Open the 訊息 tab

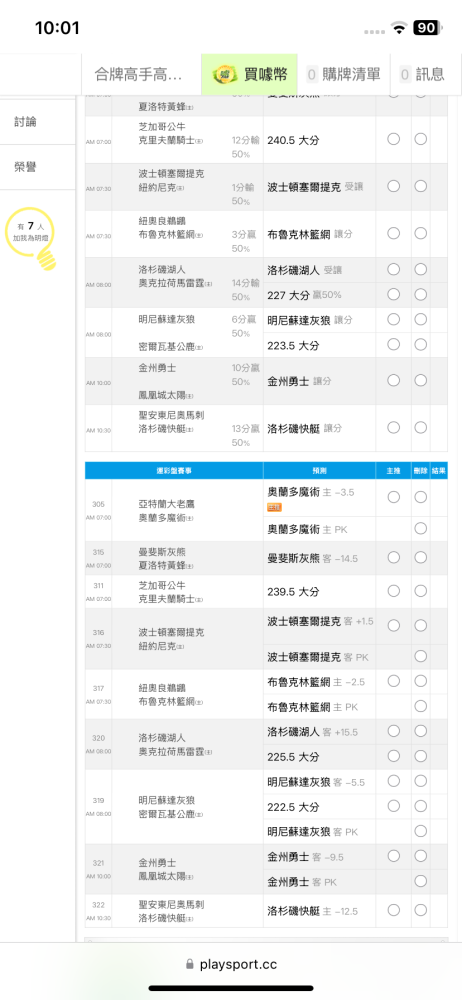click(422, 74)
